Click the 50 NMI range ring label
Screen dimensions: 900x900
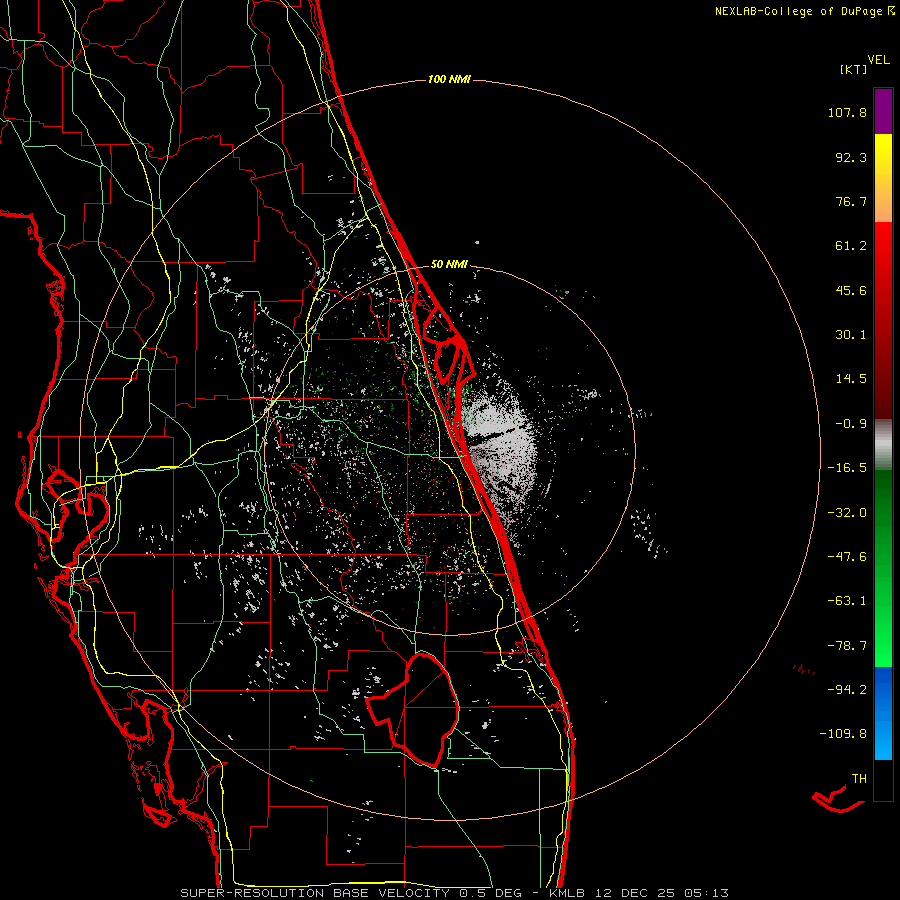click(449, 264)
